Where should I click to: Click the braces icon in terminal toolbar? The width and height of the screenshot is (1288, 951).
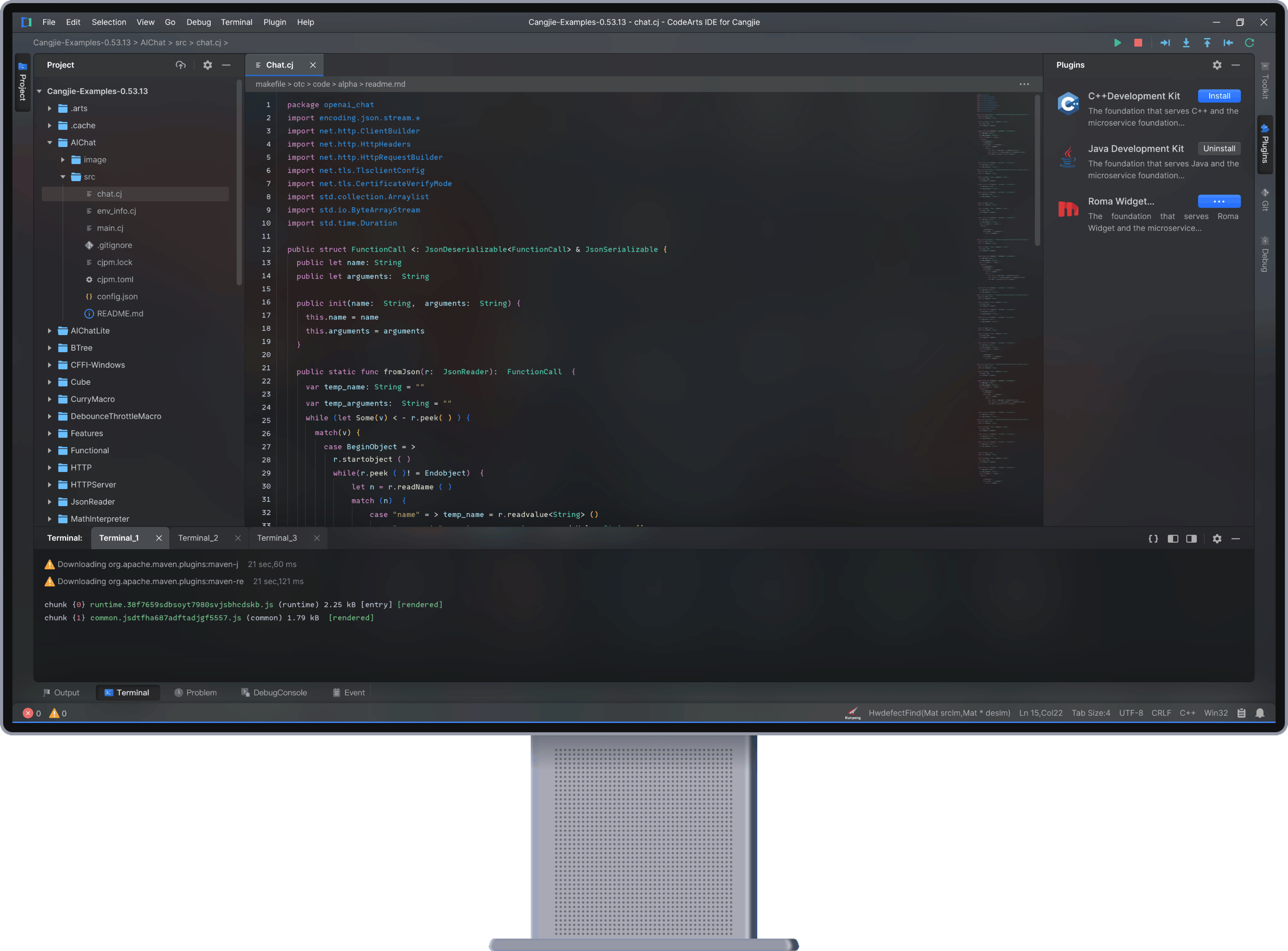pyautogui.click(x=1153, y=539)
